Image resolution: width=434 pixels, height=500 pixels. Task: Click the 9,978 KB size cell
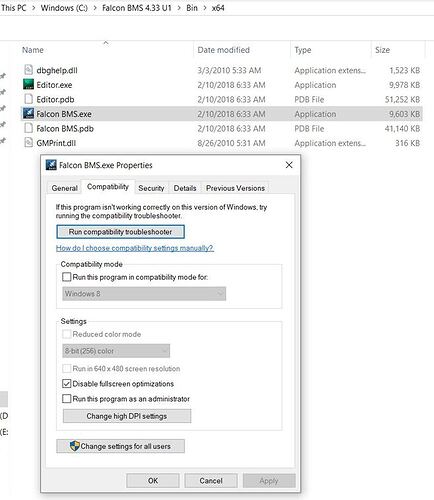click(404, 85)
